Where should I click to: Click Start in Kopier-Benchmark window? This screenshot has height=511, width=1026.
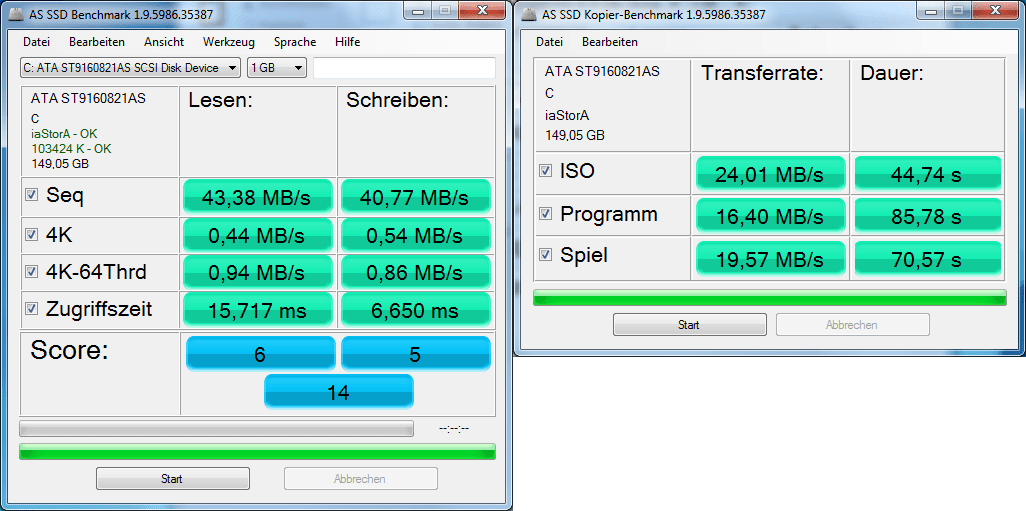[x=690, y=325]
